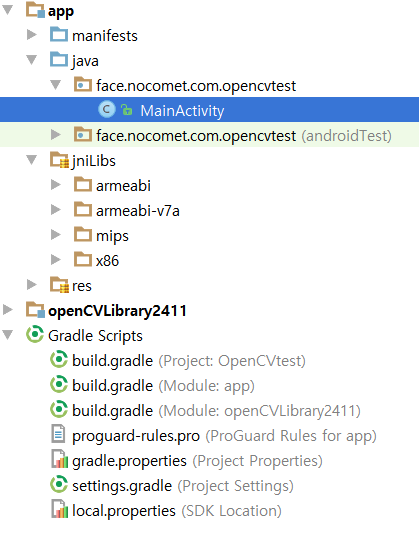Select the java folder label
The height and width of the screenshot is (544, 419).
[x=85, y=61]
